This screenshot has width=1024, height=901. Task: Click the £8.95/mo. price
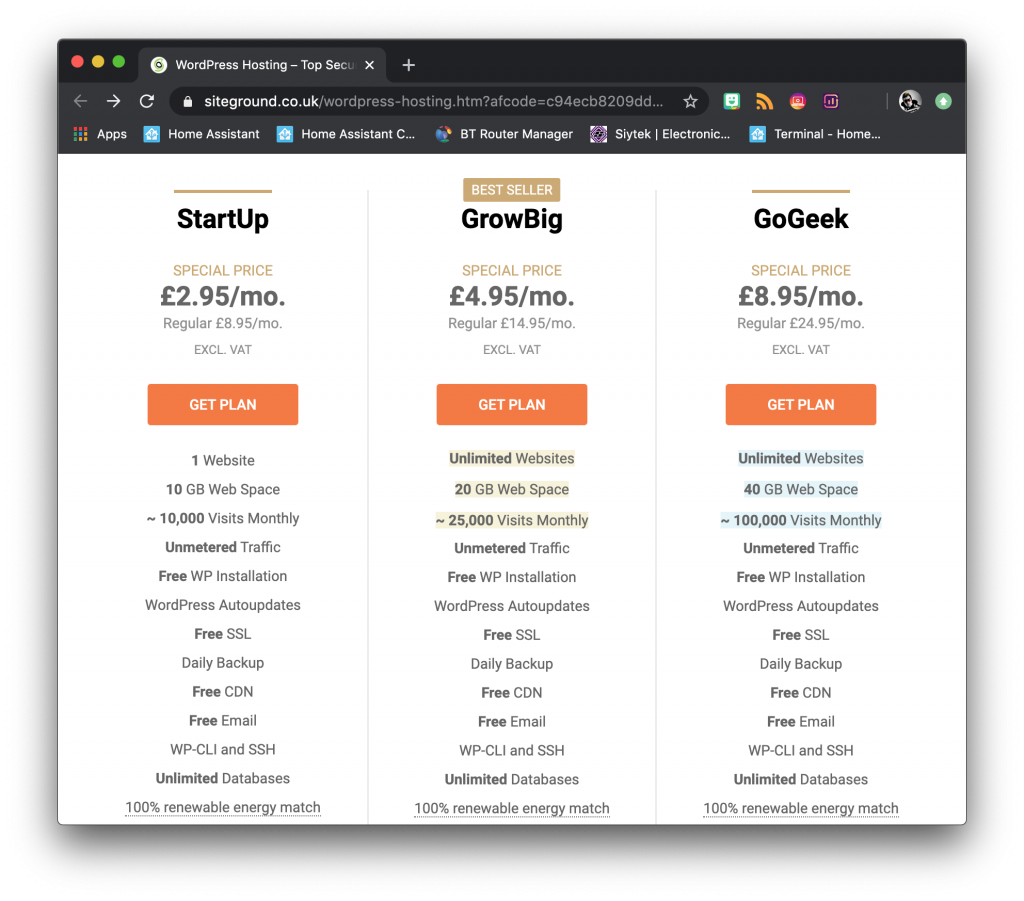pyautogui.click(x=801, y=296)
